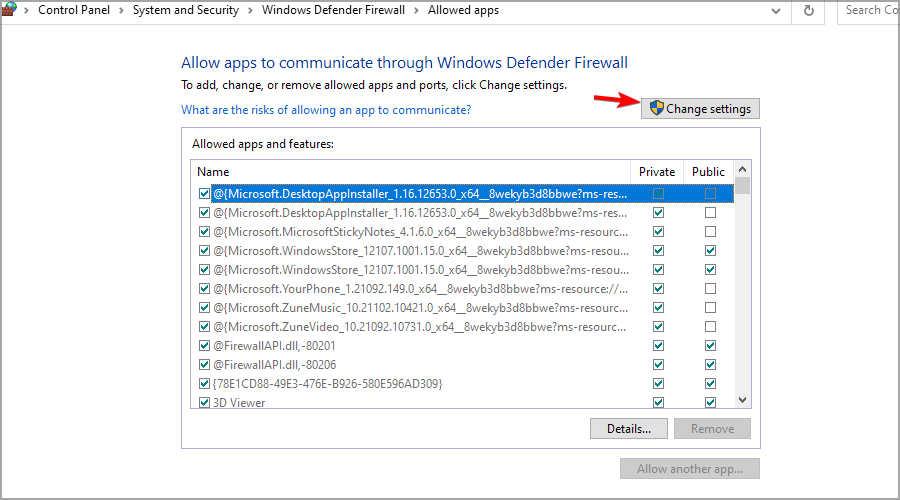Go to Windows Defender Firewall breadcrumb
The height and width of the screenshot is (500, 900).
tap(333, 10)
